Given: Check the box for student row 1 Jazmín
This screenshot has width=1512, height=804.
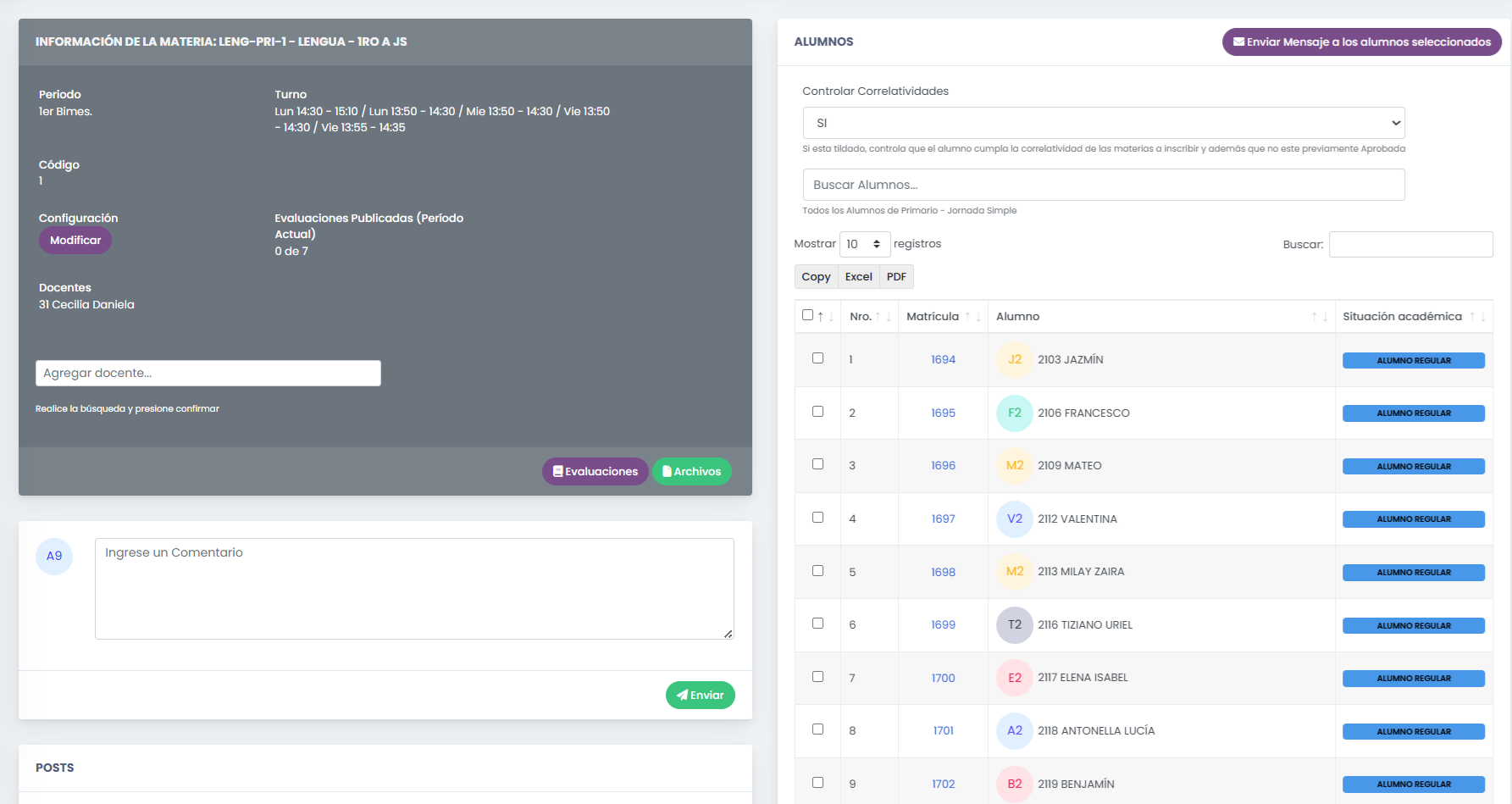Looking at the screenshot, I should [817, 358].
